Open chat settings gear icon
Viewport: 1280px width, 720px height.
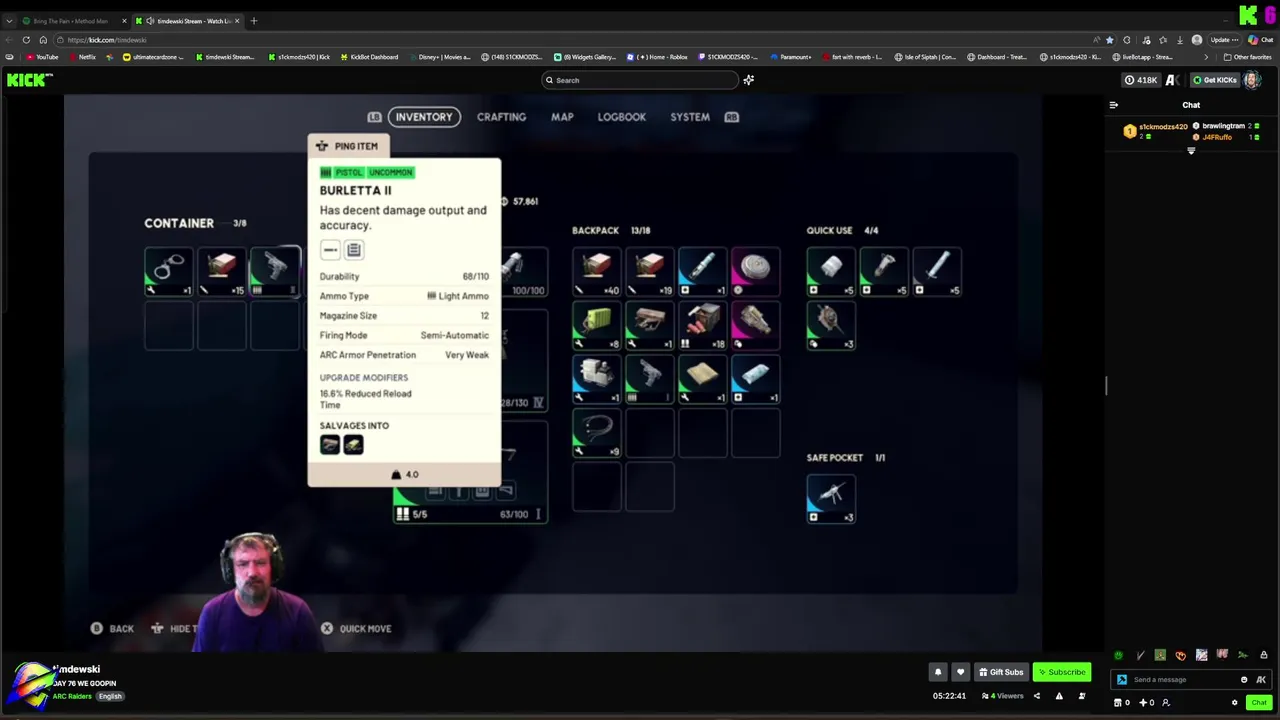[1235, 703]
